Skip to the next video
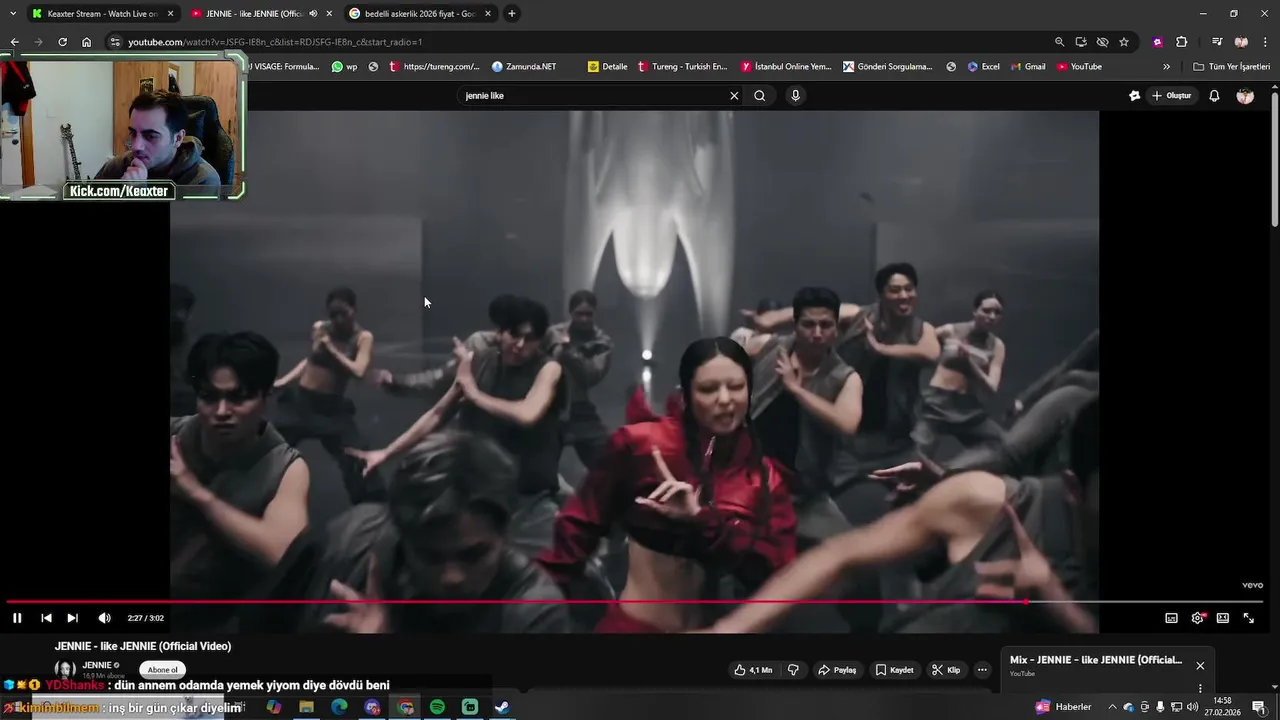This screenshot has height=720, width=1280. click(72, 618)
